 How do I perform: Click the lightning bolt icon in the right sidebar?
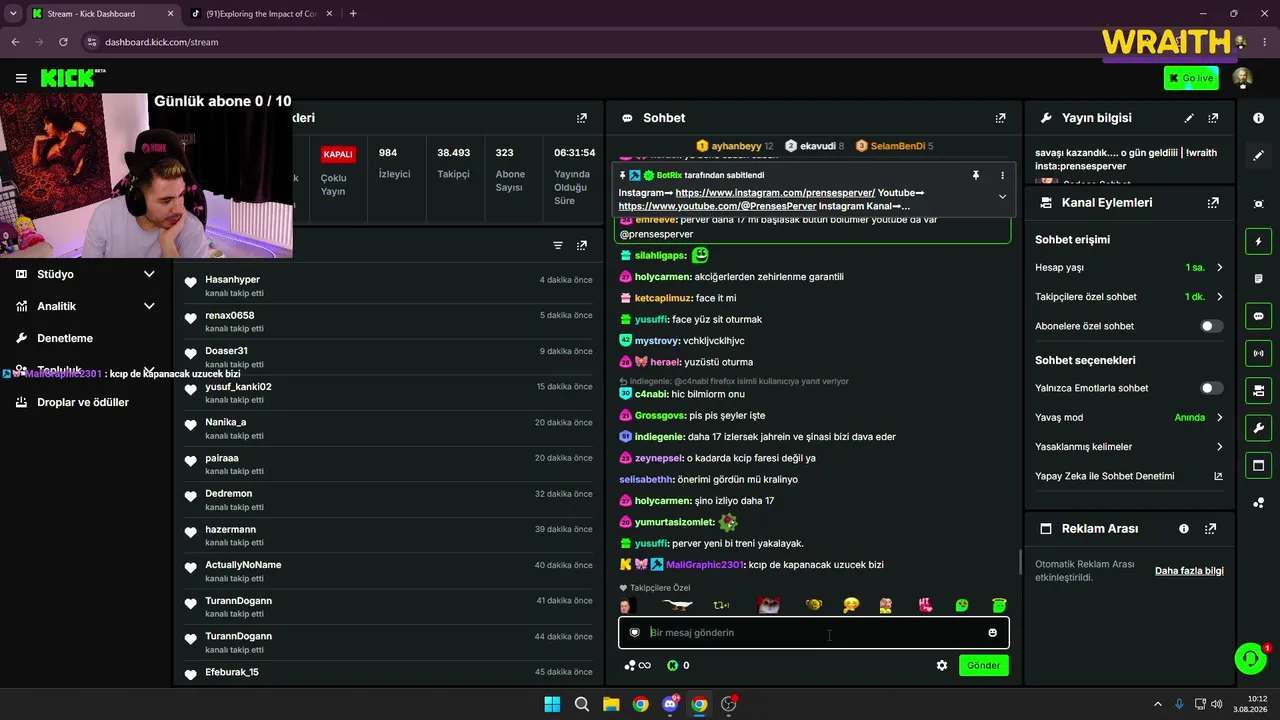(1258, 241)
